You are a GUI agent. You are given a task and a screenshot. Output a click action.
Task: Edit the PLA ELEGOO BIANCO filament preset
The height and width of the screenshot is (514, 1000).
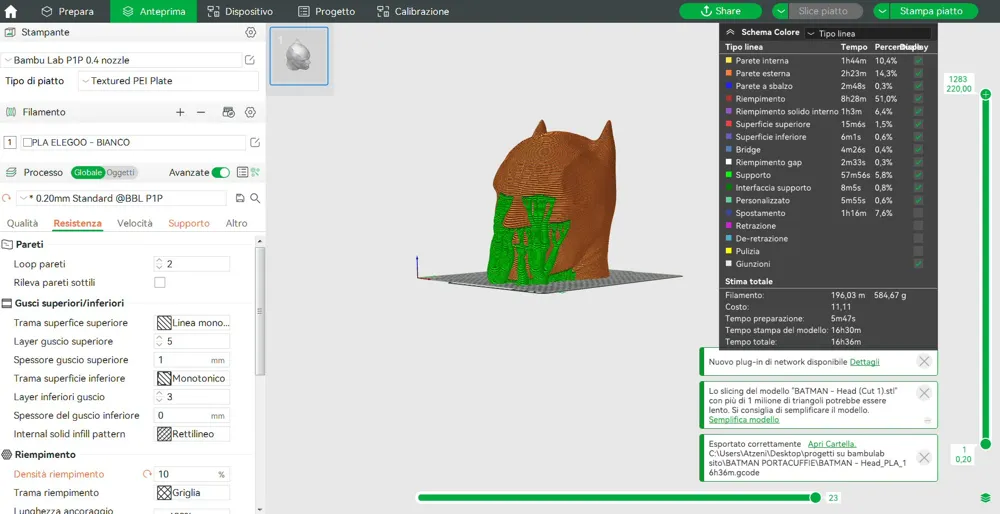(x=255, y=142)
